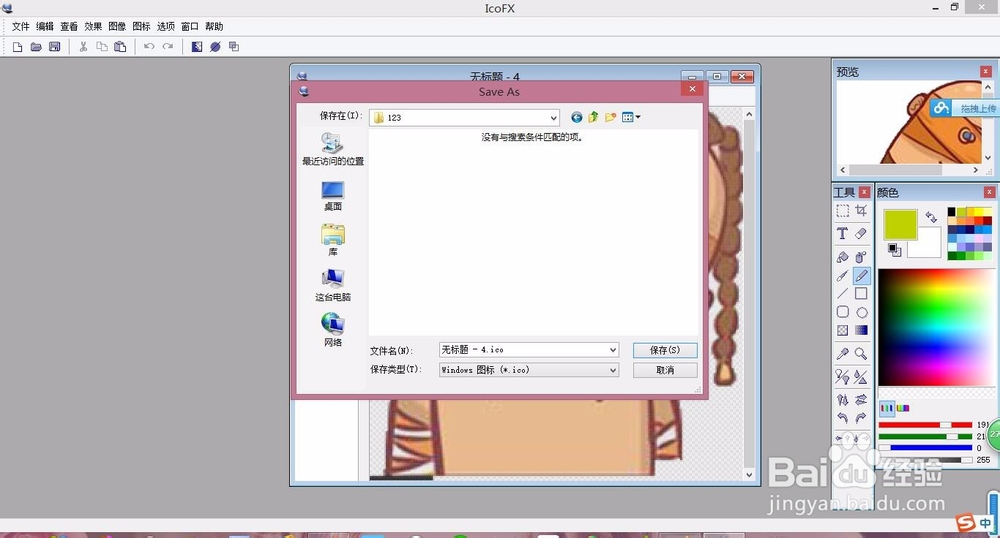The width and height of the screenshot is (1000, 538).
Task: Go to 最近访问的位置 in sidebar
Action: coord(333,149)
